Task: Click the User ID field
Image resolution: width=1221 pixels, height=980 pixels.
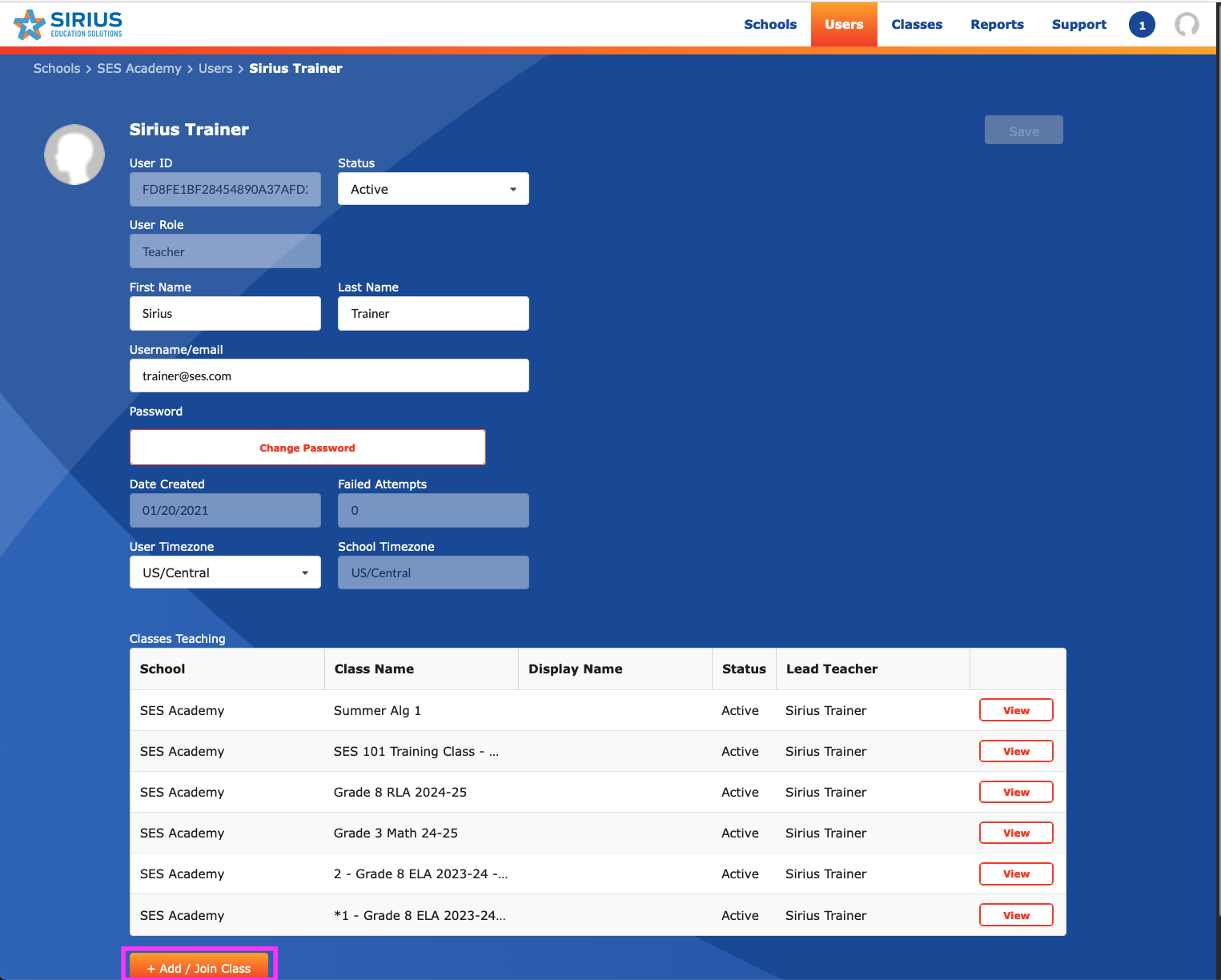Action: (225, 189)
